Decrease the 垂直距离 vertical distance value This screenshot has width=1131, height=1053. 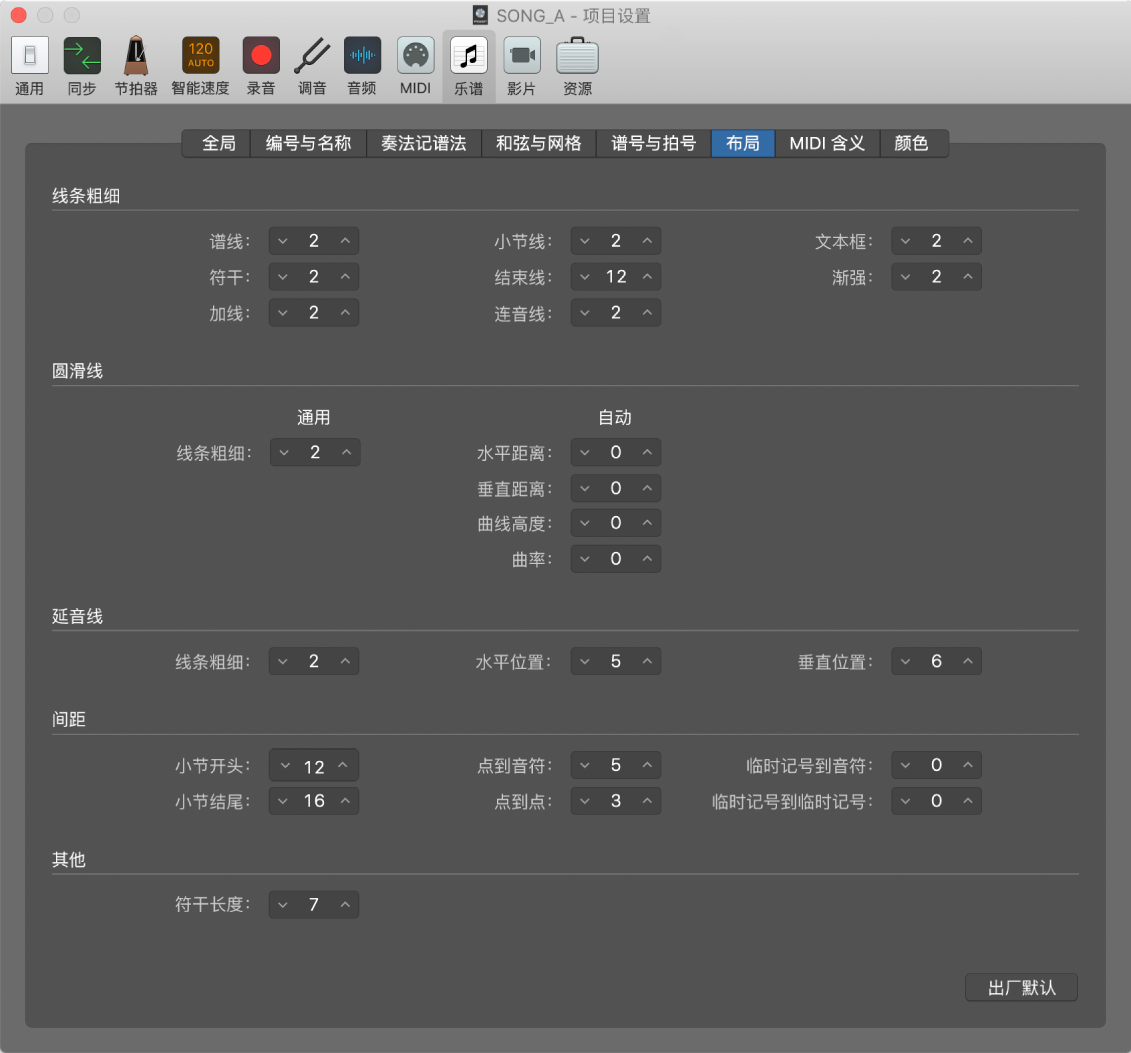click(585, 489)
